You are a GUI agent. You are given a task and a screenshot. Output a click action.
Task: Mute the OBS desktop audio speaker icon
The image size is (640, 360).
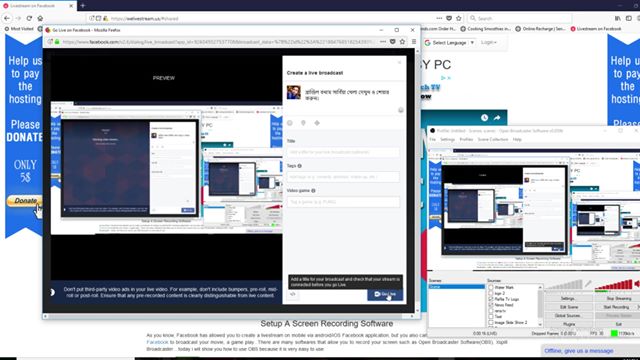[x=637, y=284]
